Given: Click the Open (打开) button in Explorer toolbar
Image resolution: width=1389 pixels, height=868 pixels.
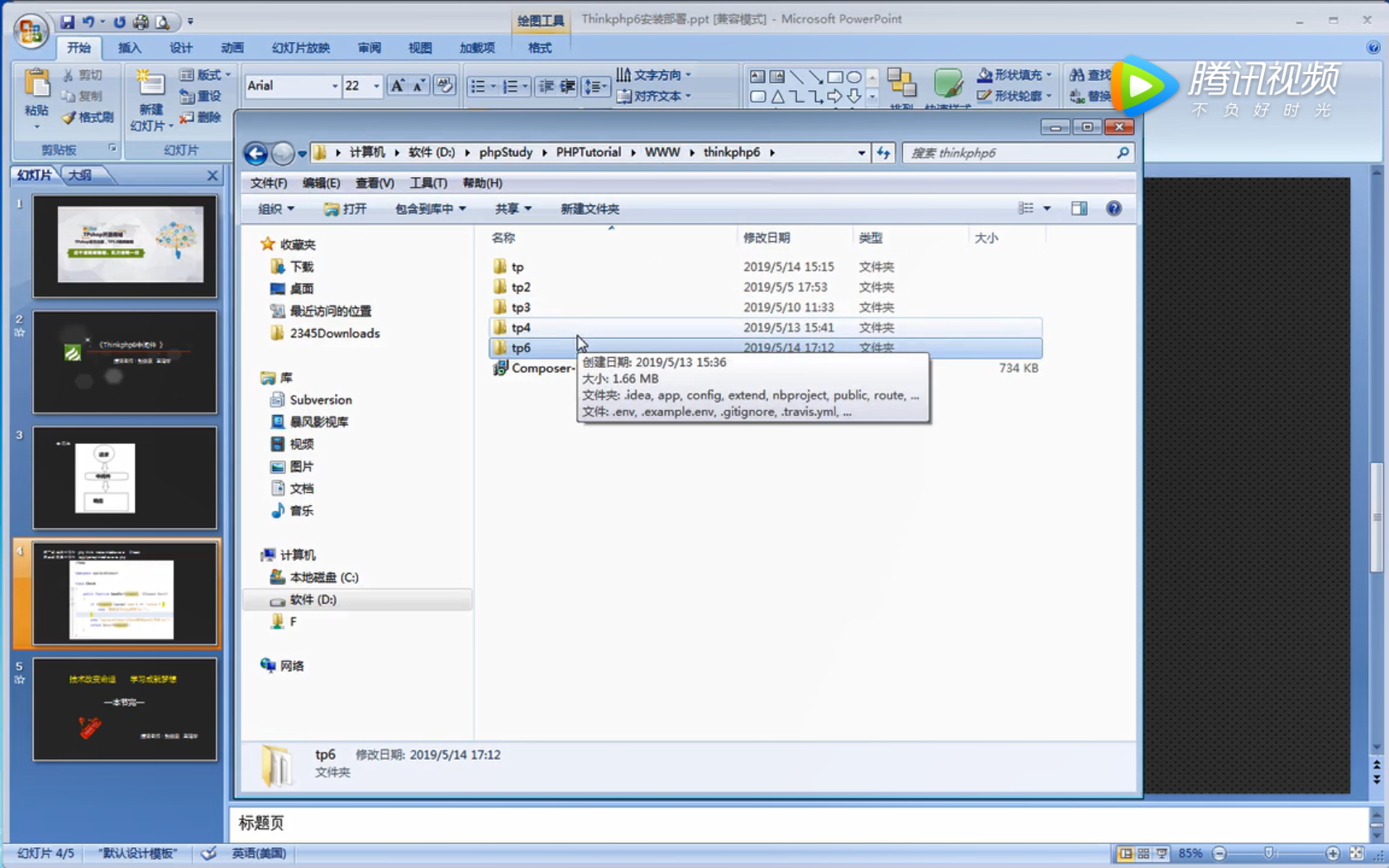Looking at the screenshot, I should pos(346,209).
